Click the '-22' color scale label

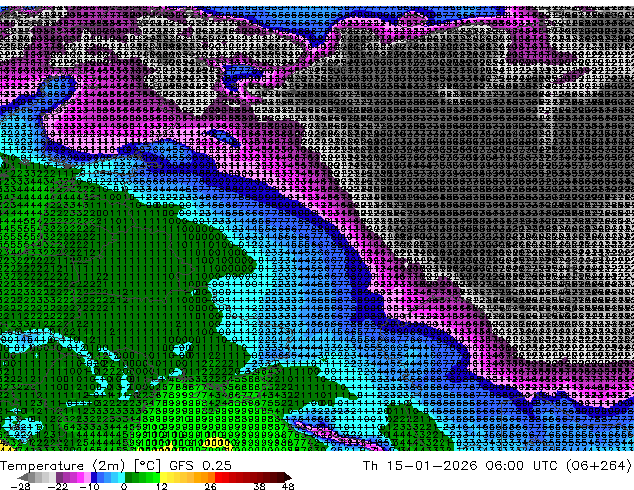pos(57,486)
